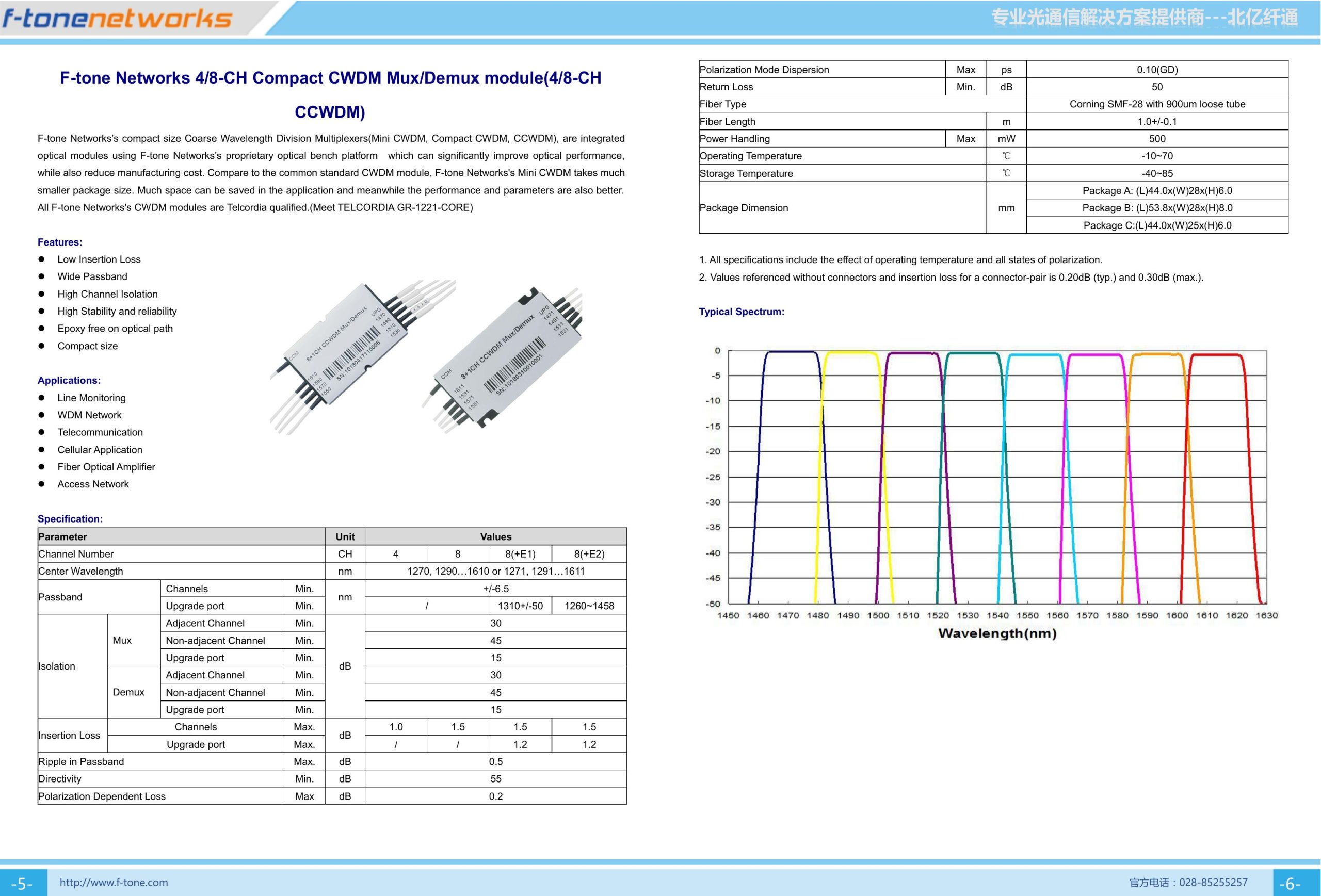Click the 8(+E2) channel value cell
This screenshot has height=896, width=1321.
click(x=589, y=554)
